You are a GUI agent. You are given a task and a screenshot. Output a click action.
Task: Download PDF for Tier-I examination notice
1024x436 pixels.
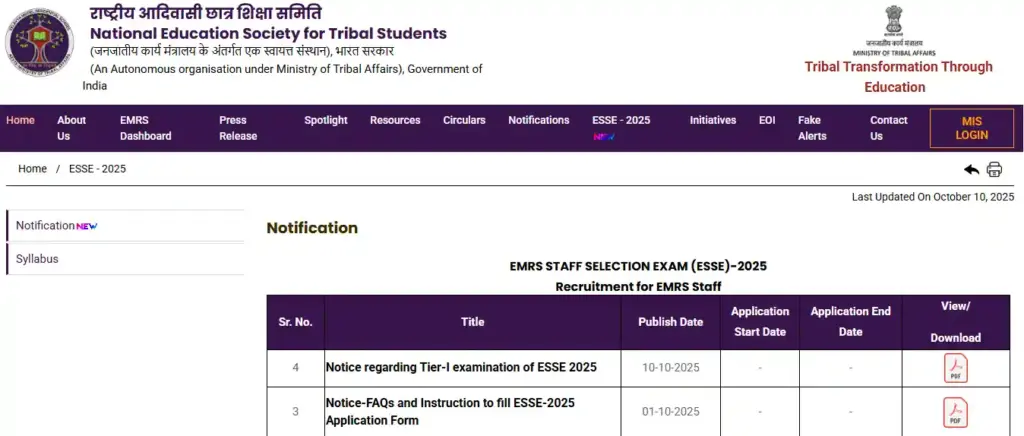tap(955, 368)
